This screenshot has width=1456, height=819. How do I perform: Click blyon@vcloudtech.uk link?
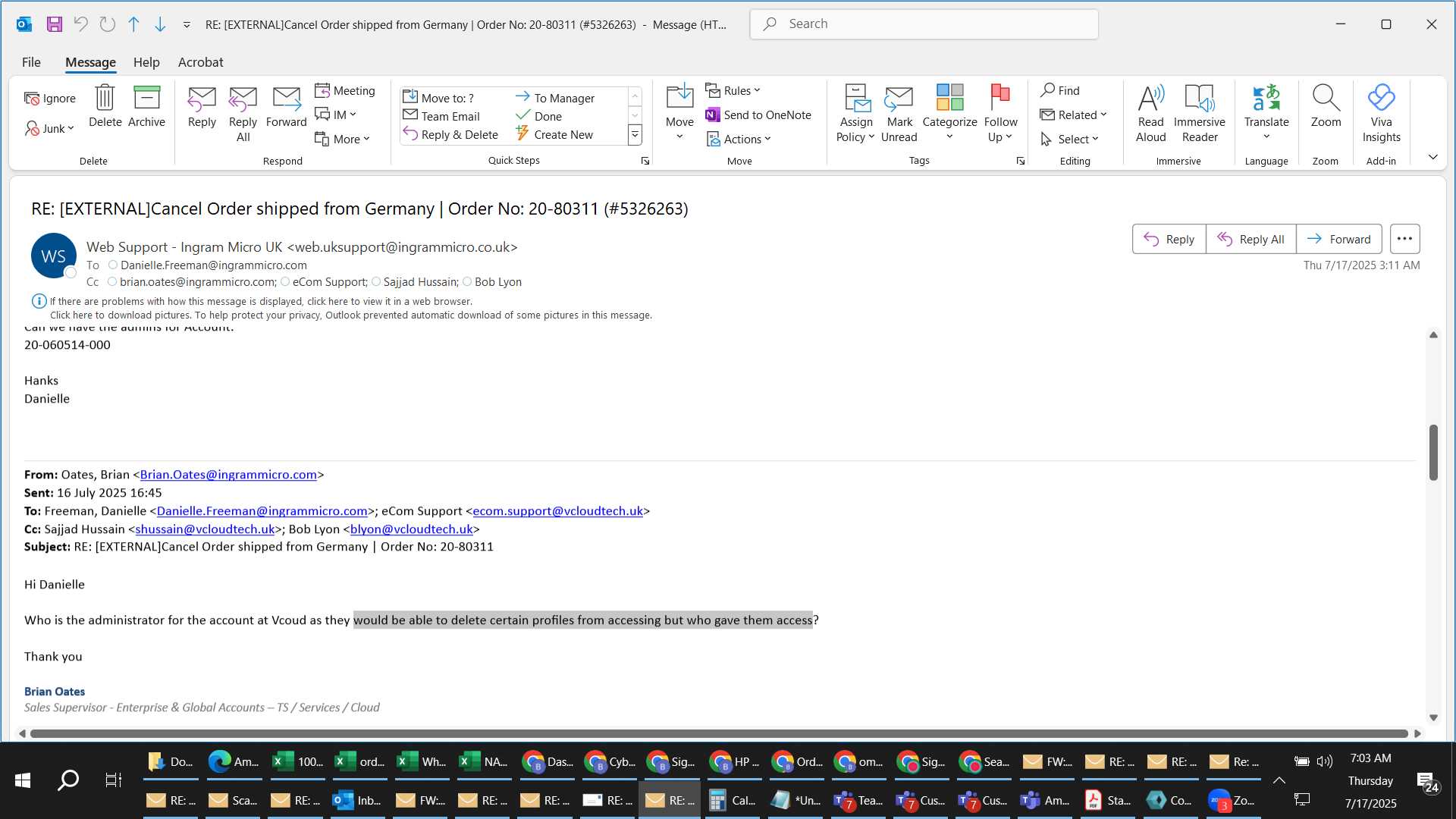411,529
